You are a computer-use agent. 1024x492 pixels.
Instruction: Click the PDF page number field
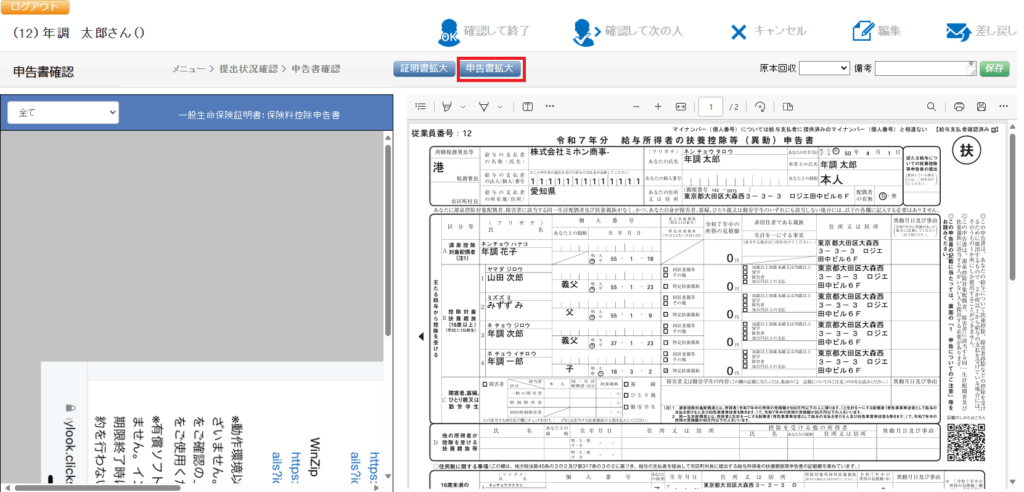click(710, 106)
